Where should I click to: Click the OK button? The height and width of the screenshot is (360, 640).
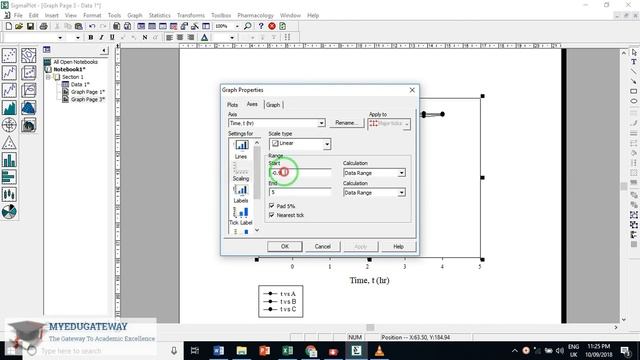tap(285, 247)
